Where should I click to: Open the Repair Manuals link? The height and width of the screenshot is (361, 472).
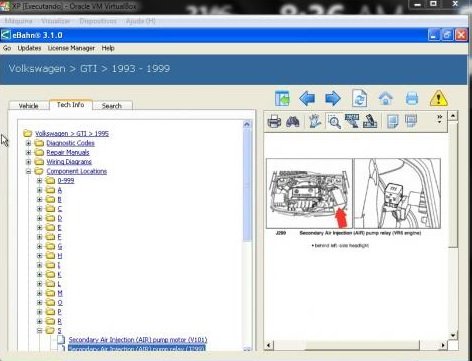click(68, 152)
